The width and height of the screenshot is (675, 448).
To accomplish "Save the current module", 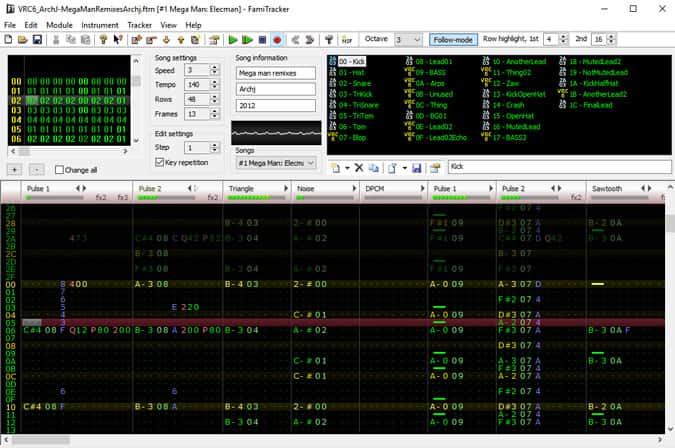I will click(37, 40).
